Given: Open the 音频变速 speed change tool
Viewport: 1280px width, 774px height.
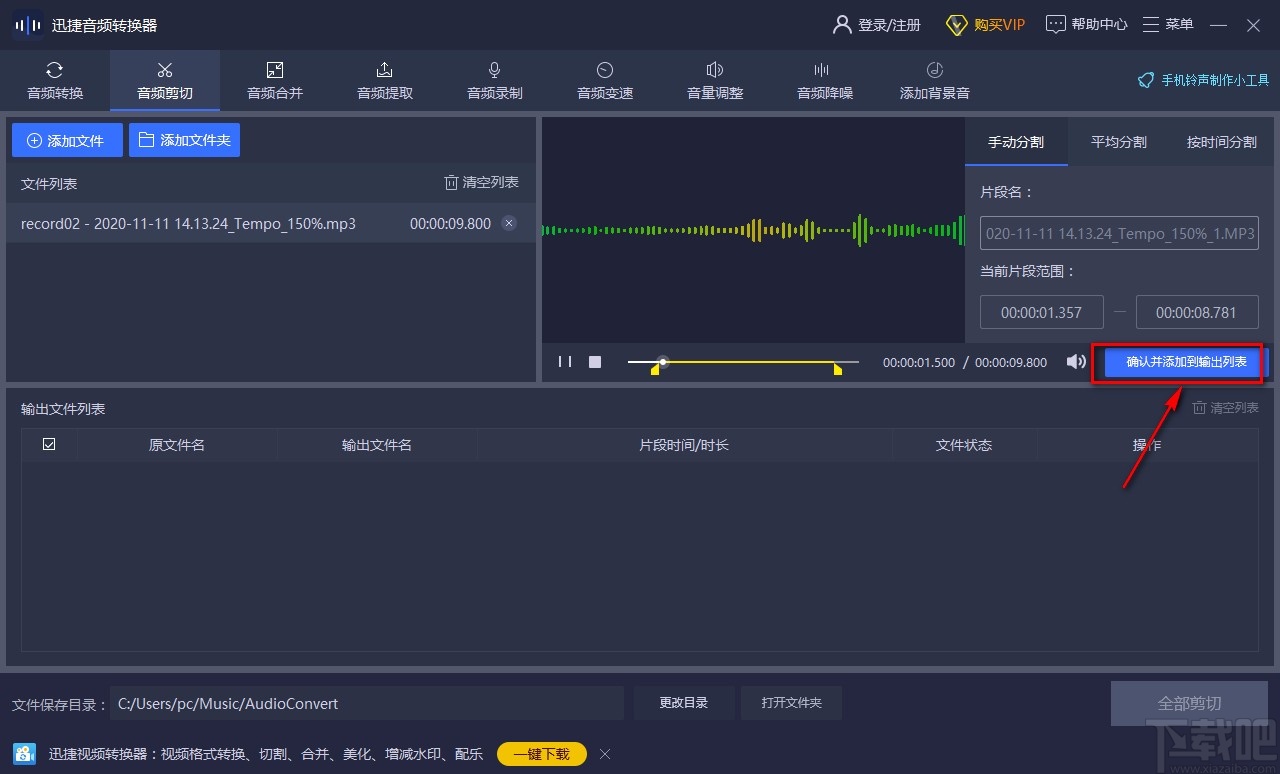Looking at the screenshot, I should 604,80.
